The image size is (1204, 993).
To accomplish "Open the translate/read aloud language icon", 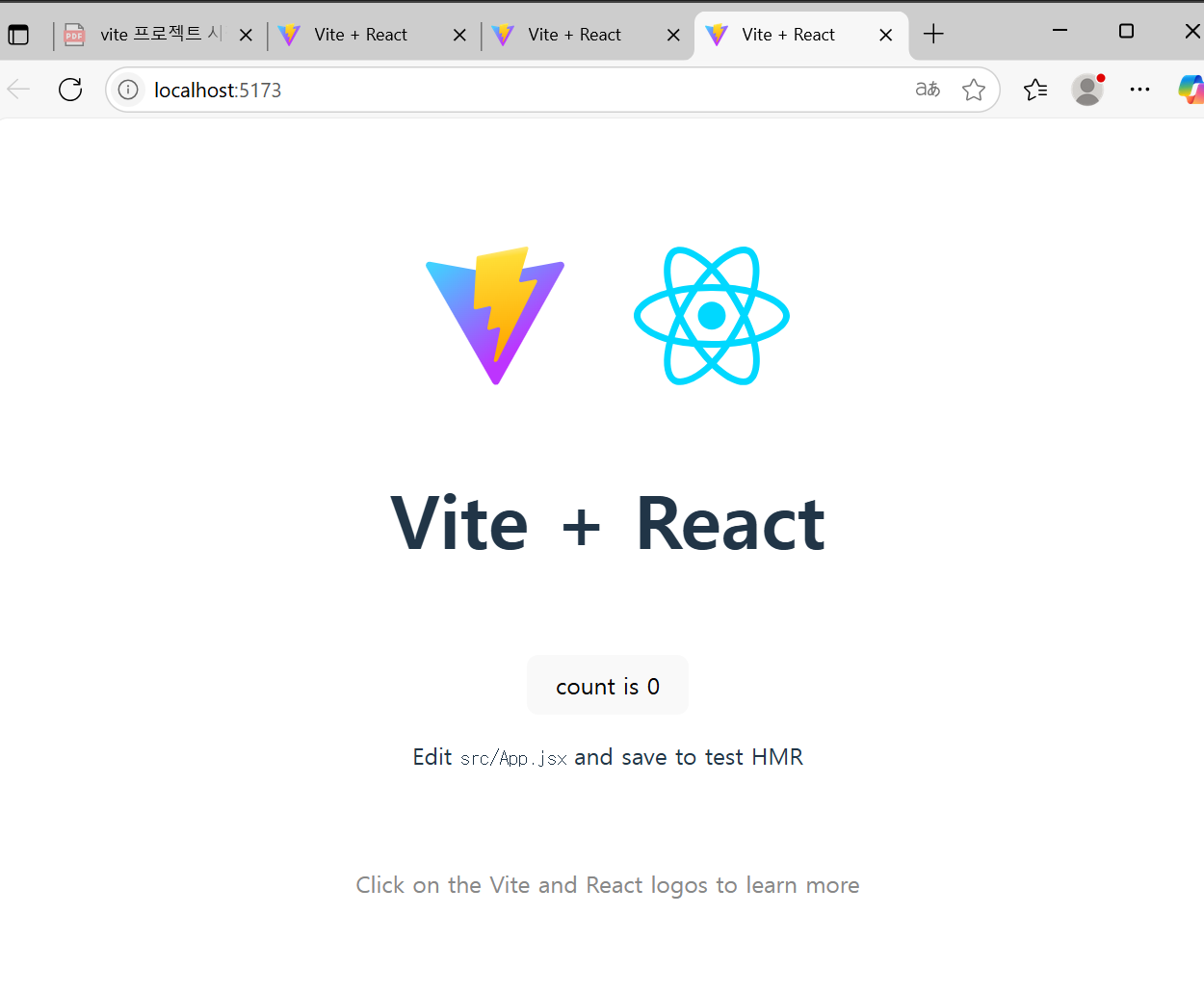I will coord(928,90).
